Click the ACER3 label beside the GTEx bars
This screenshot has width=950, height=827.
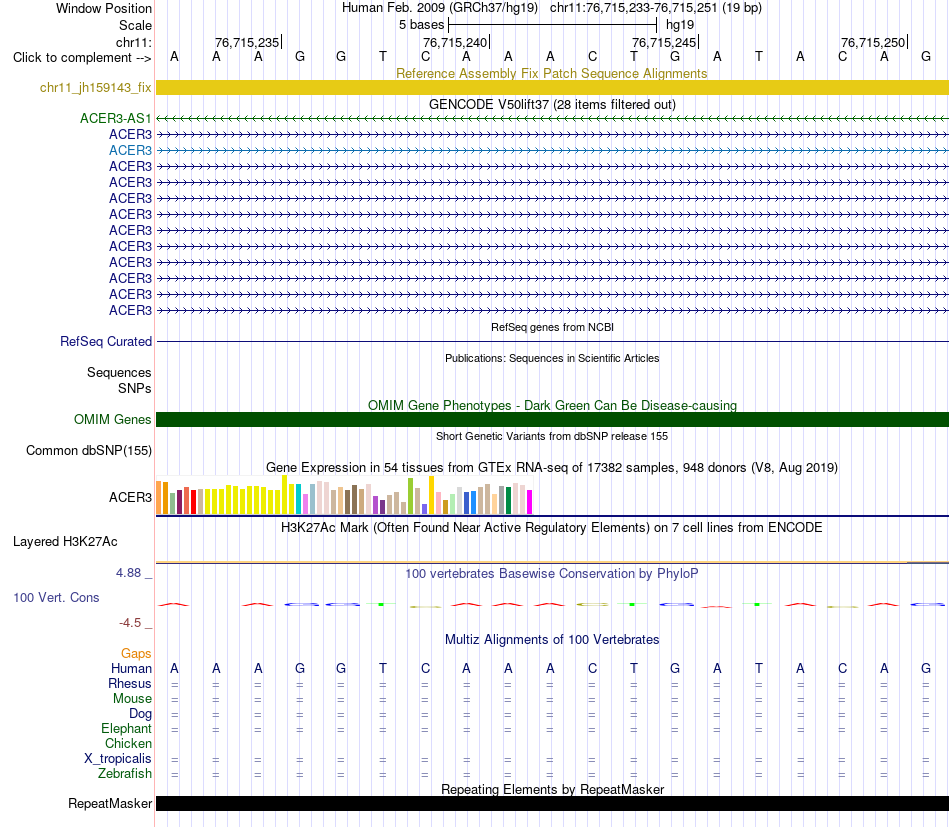coord(130,497)
